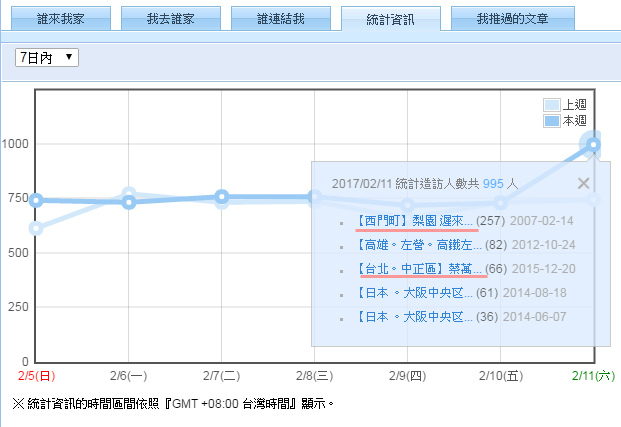Click the (257) view count
621x427 pixels.
coord(490,221)
